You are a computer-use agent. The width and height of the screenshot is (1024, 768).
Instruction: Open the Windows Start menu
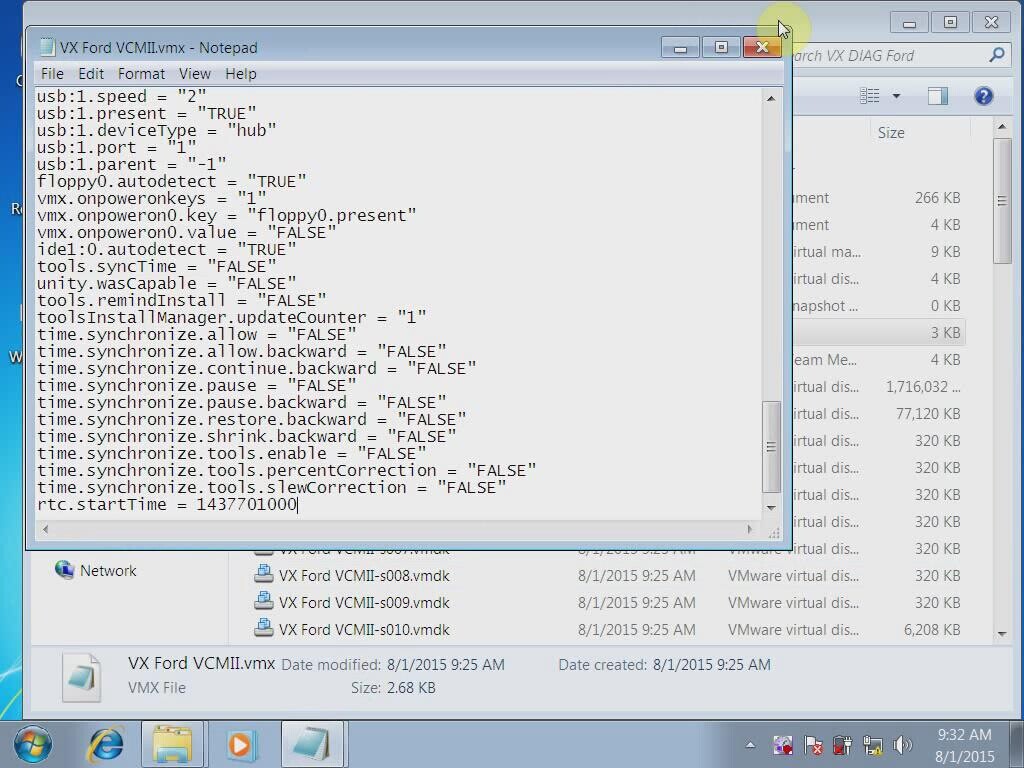32,744
